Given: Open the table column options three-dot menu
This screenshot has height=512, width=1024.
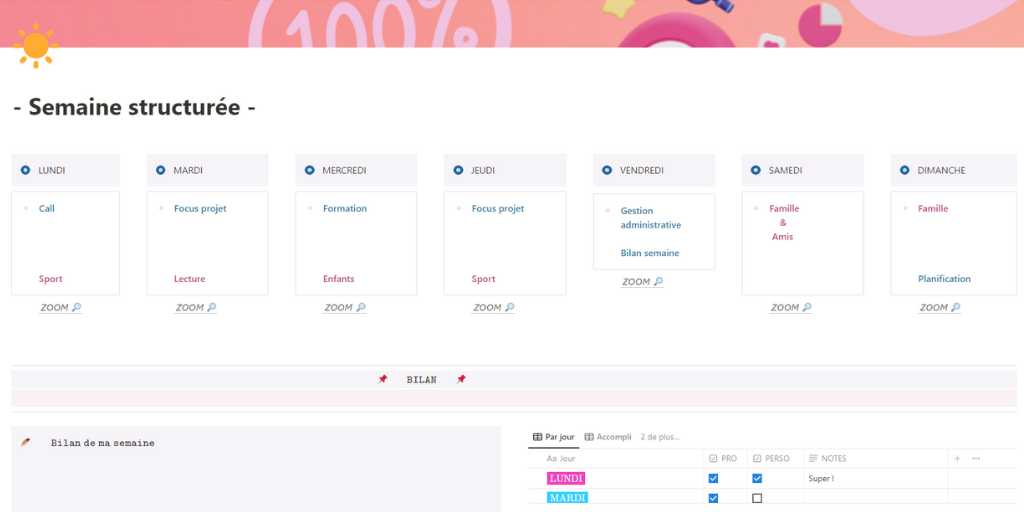Looking at the screenshot, I should [x=976, y=458].
